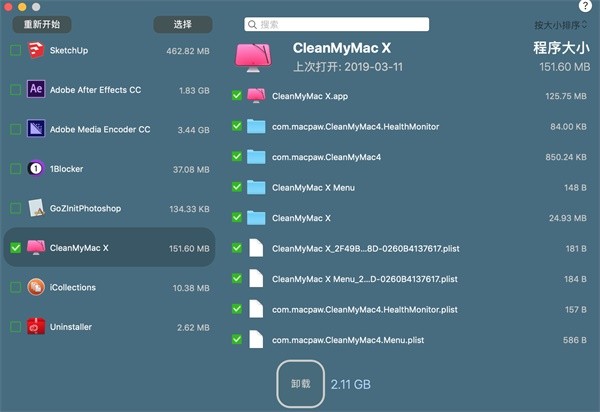The height and width of the screenshot is (412, 600).
Task: Open the 按大小排序 sort dropdown
Action: pos(561,25)
